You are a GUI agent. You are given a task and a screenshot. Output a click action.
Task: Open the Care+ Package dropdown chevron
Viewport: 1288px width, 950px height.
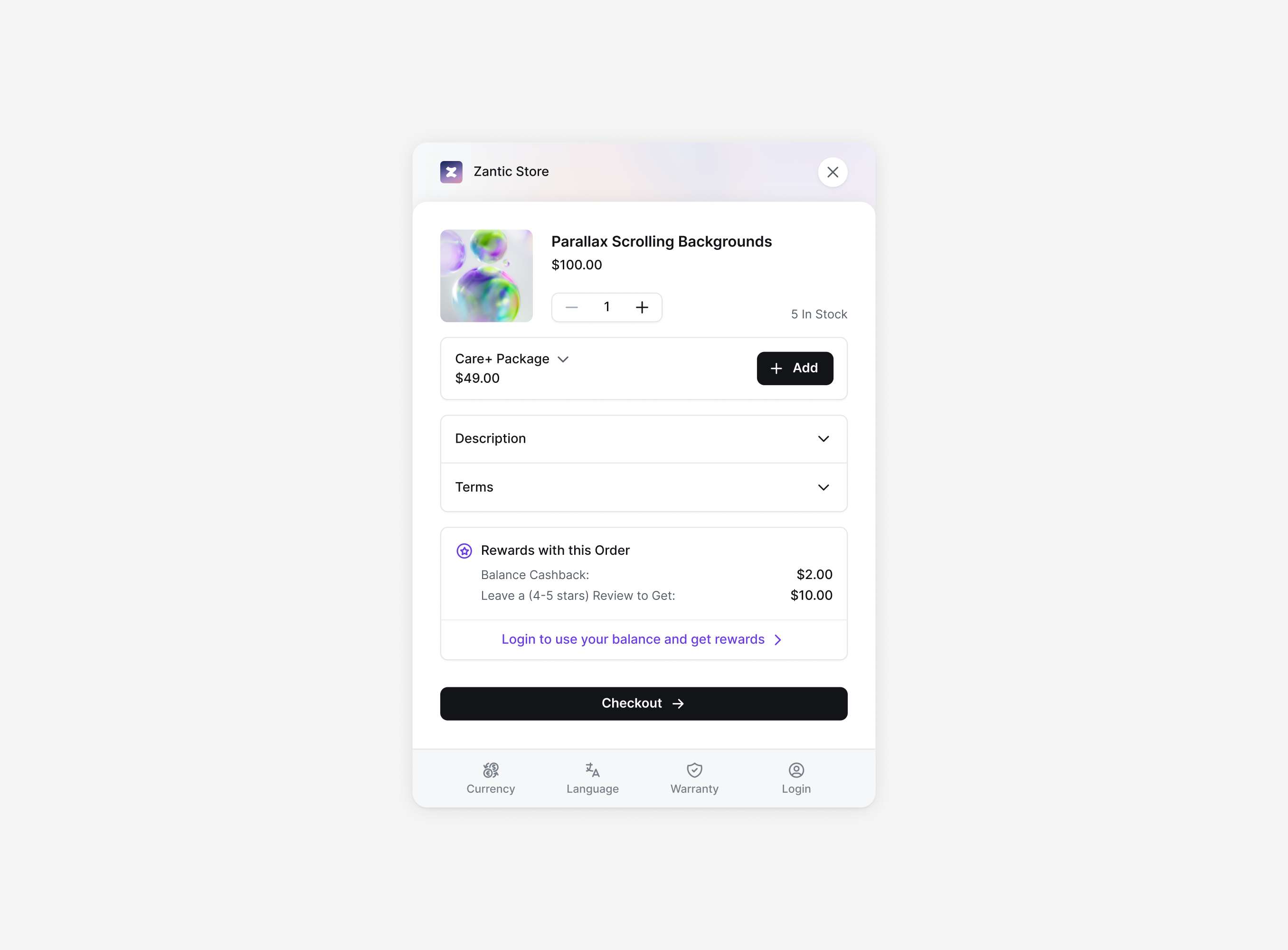(x=563, y=359)
